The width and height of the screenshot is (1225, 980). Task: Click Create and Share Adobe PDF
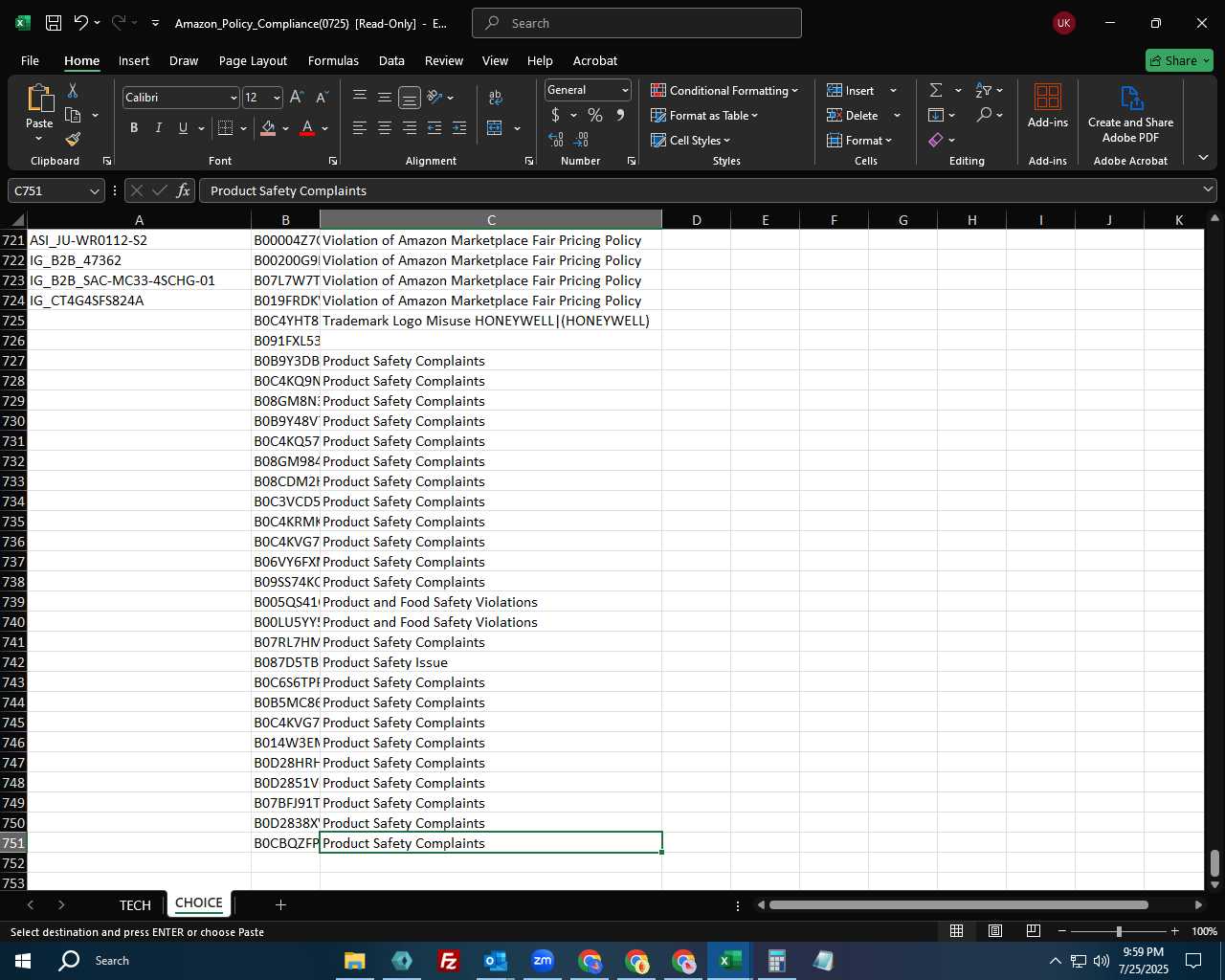[x=1130, y=114]
